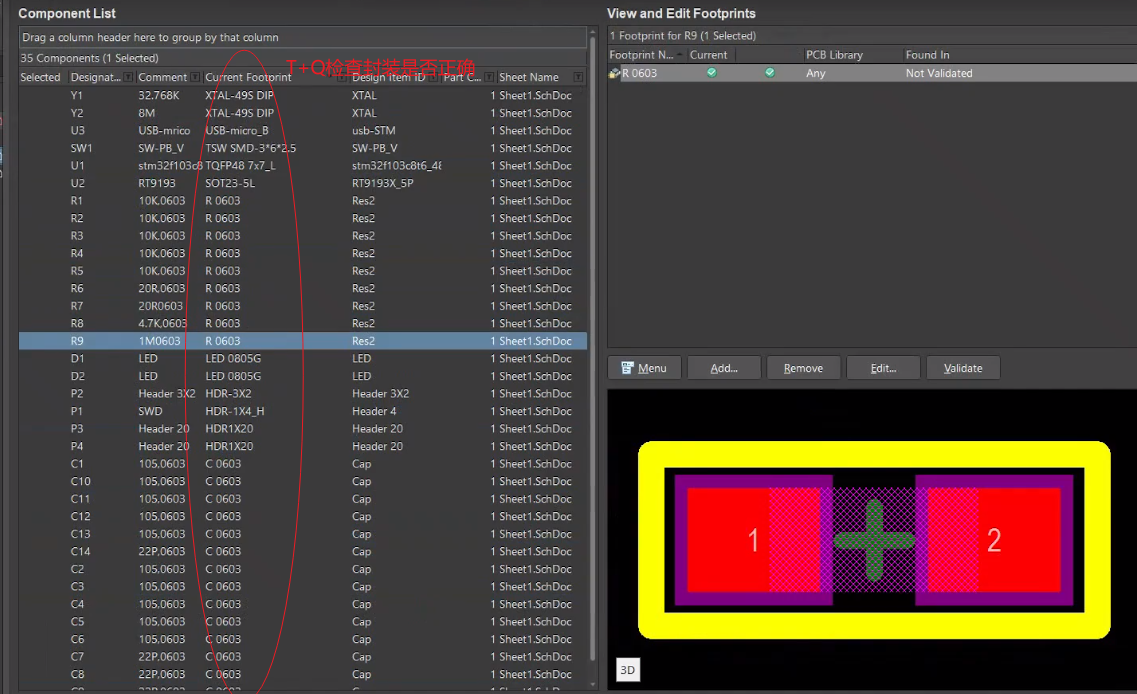
Task: Click the 'Not Validated' cell for R 0603
Action: pos(938,73)
